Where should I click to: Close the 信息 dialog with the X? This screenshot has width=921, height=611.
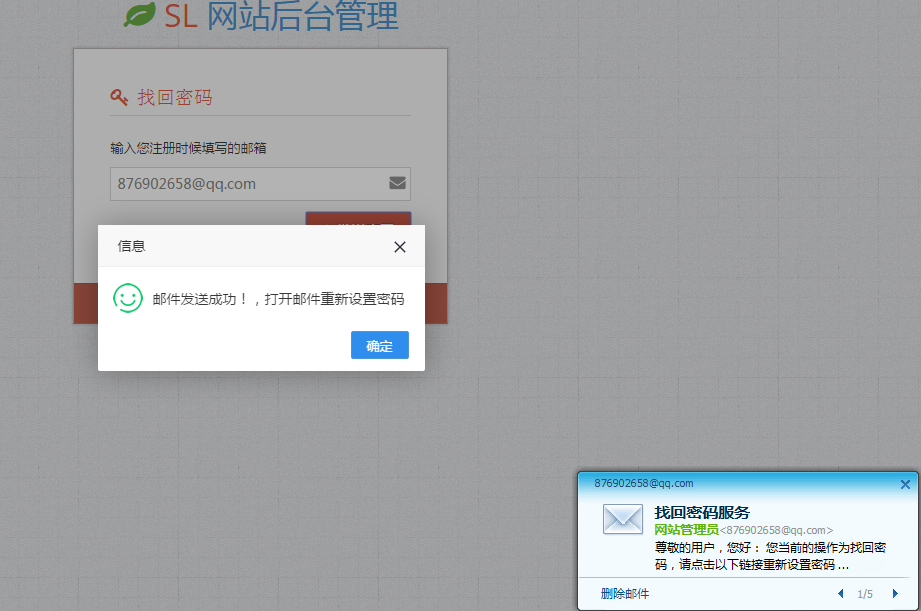click(400, 247)
